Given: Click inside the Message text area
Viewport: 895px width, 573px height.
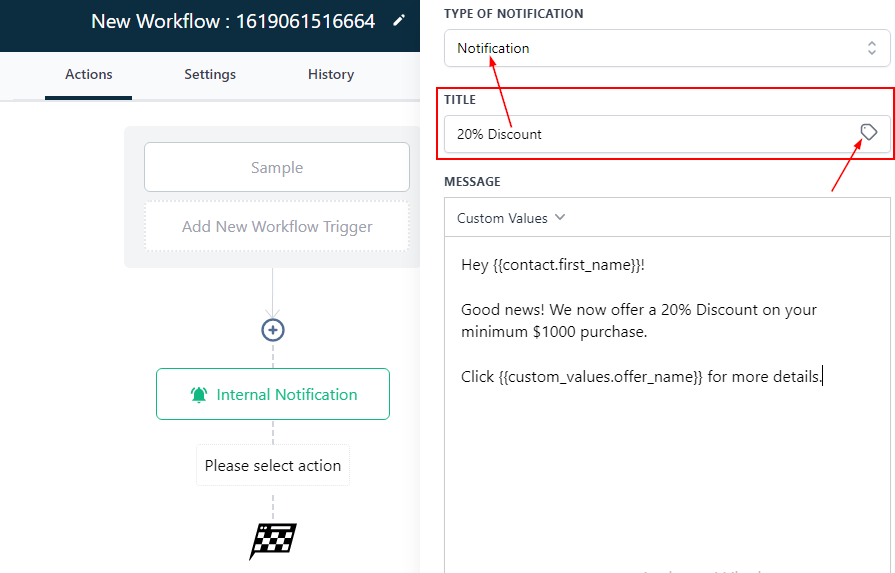Looking at the screenshot, I should point(667,470).
